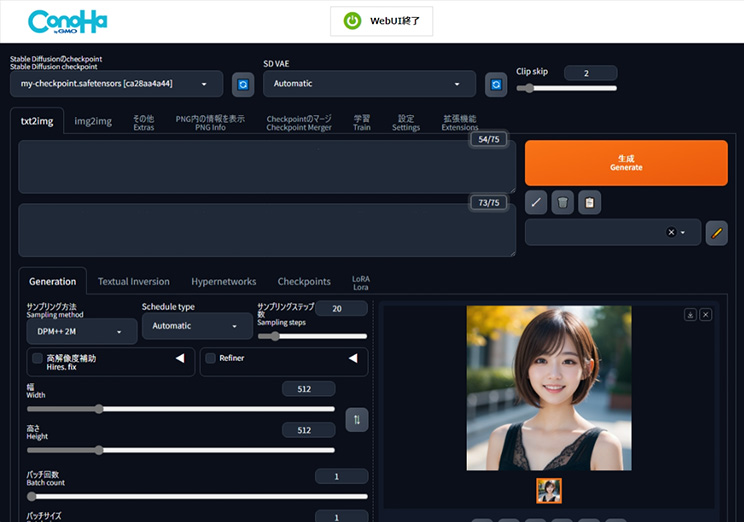Click the SD VAE refresh icon
The height and width of the screenshot is (522, 744).
(x=496, y=85)
